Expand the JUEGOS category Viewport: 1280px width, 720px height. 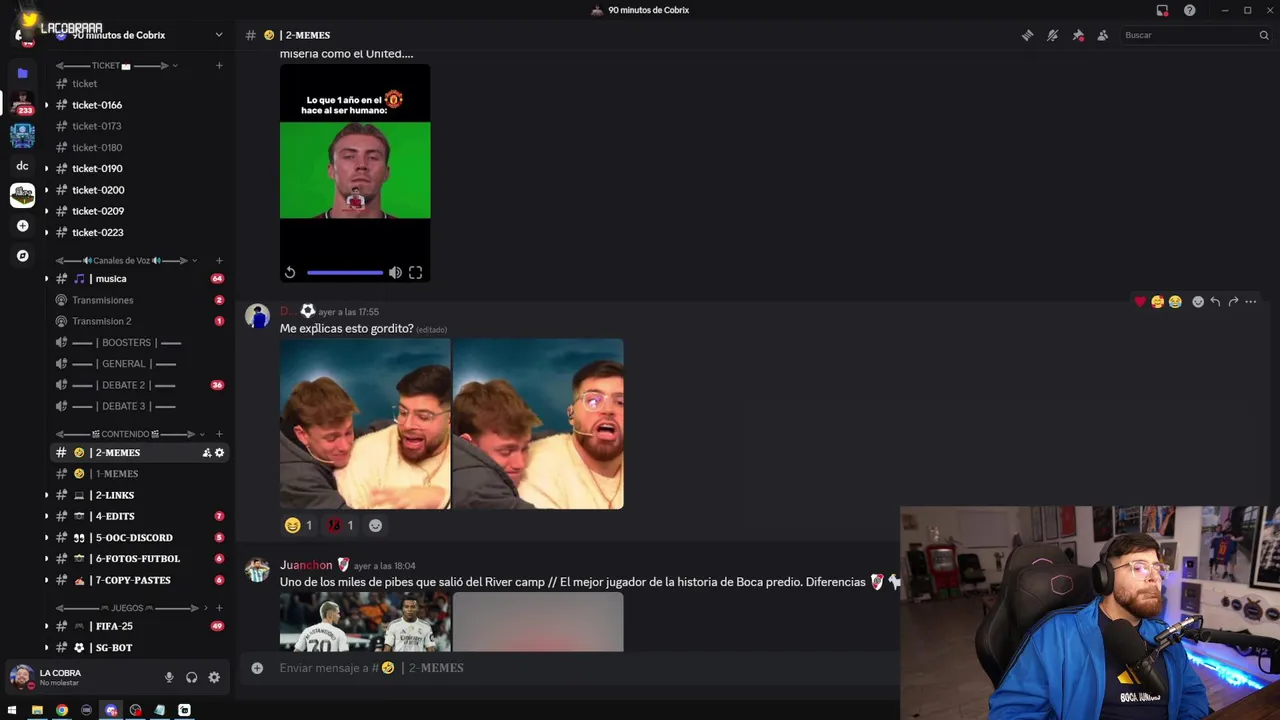(132, 608)
